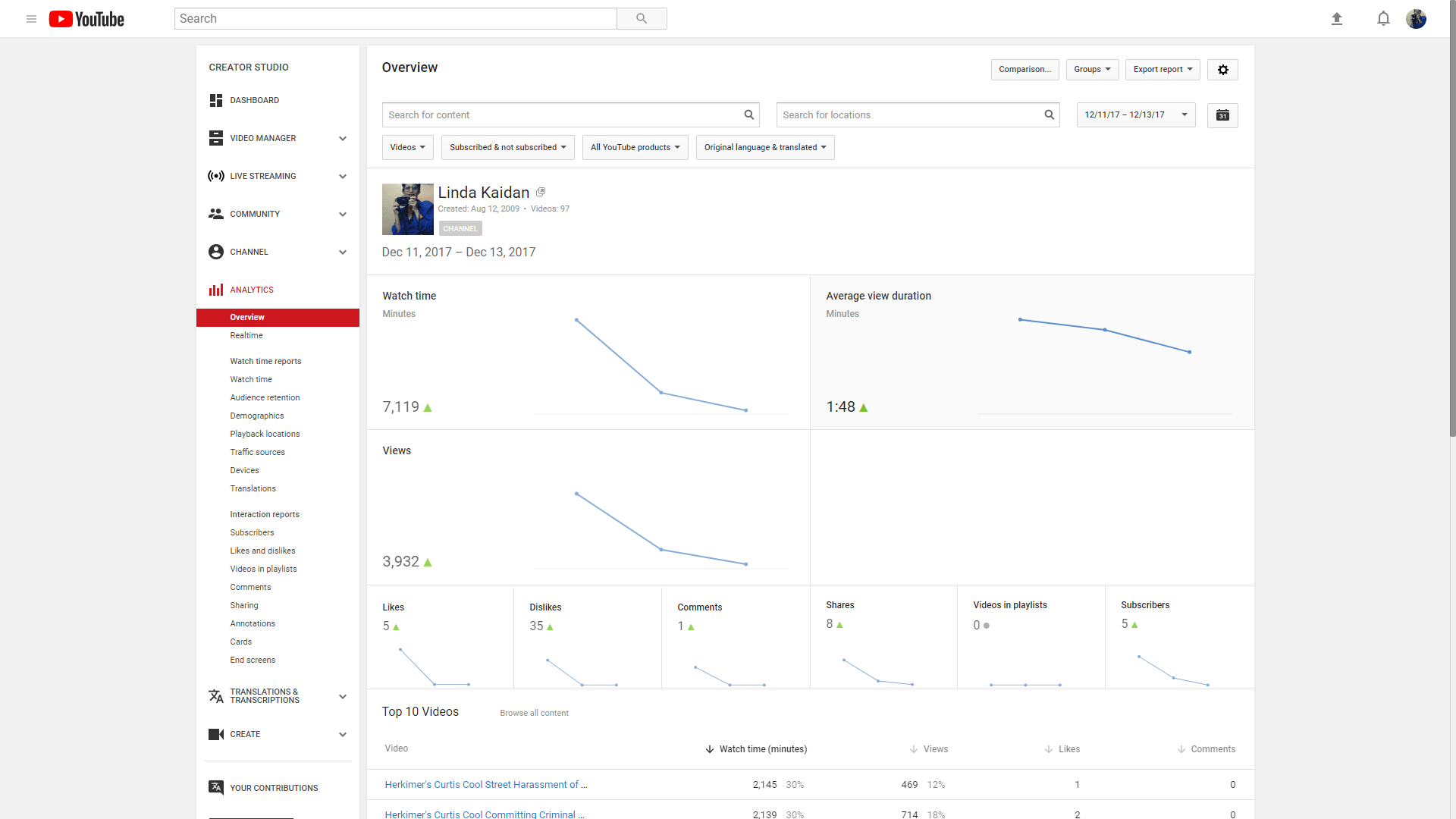
Task: Open Audience retention report
Action: pos(265,398)
